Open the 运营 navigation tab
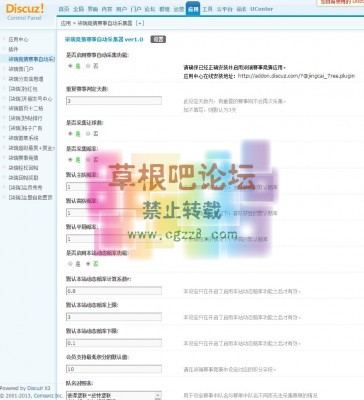This screenshot has width=364, height=400. click(179, 9)
